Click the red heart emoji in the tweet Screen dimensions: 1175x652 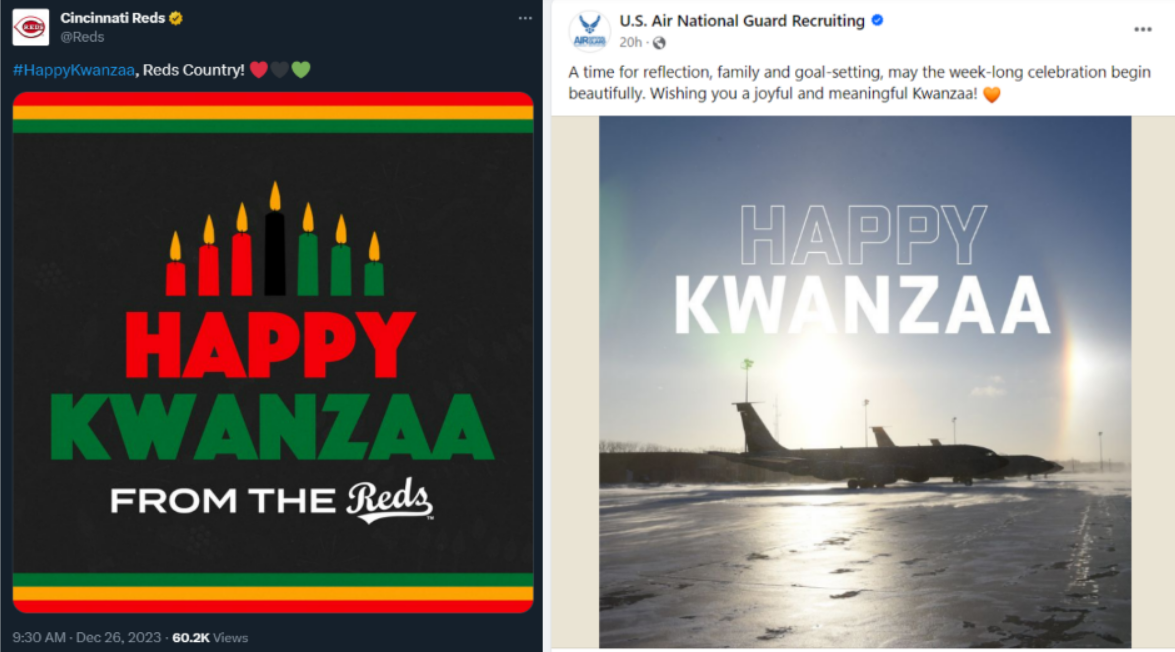click(259, 70)
